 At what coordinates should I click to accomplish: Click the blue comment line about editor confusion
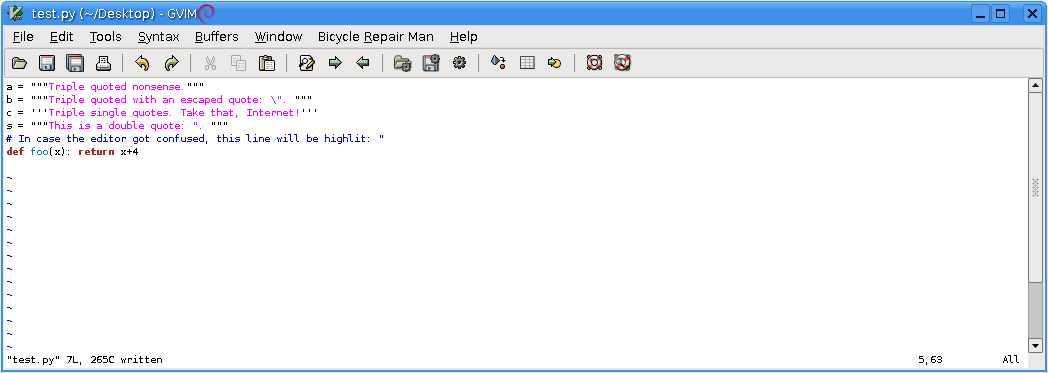coord(195,138)
